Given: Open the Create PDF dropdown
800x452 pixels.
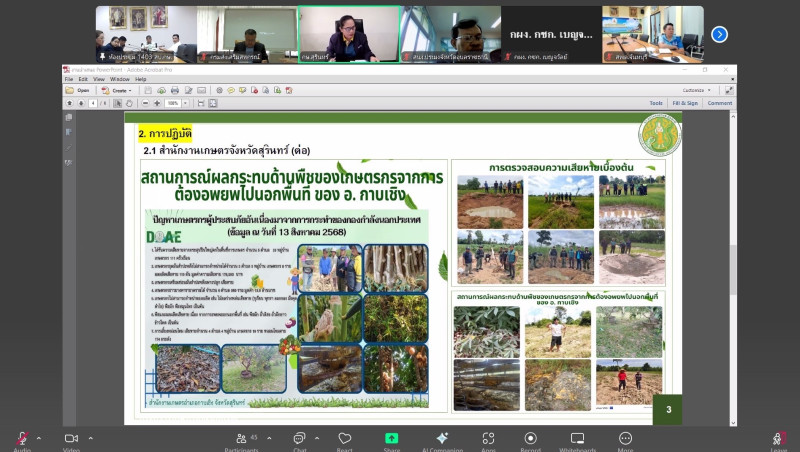Looking at the screenshot, I should 116,90.
